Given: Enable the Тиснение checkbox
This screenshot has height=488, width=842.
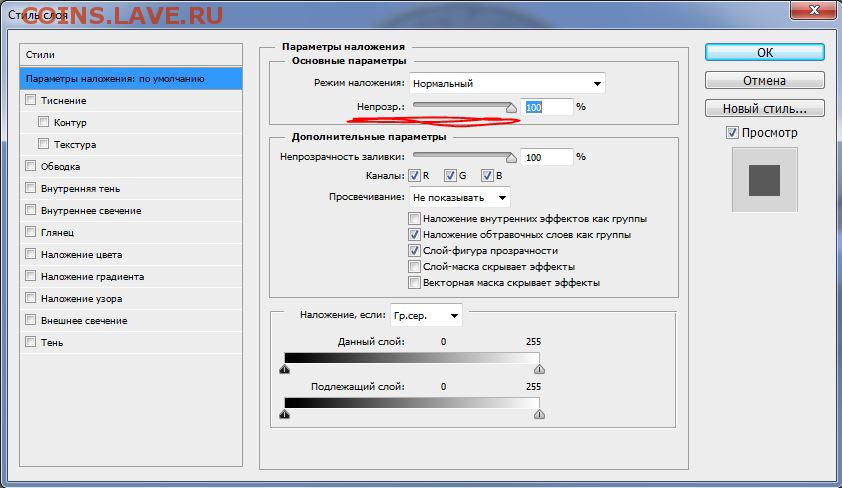Looking at the screenshot, I should (x=31, y=100).
